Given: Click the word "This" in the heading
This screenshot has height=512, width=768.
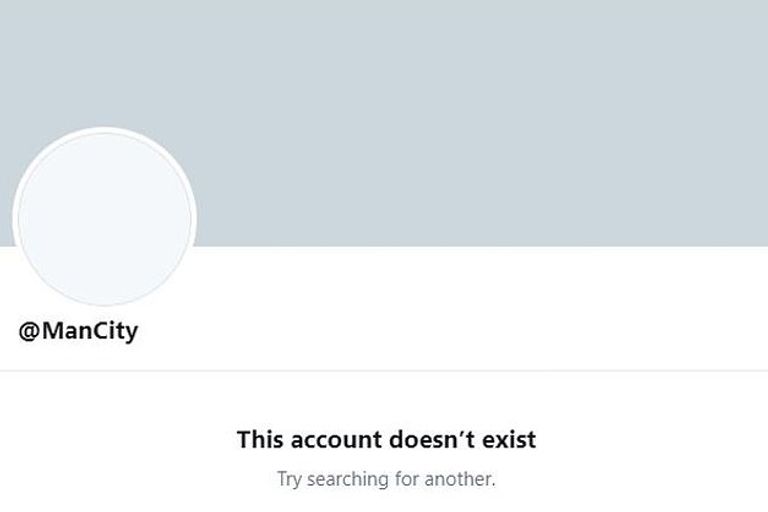Looking at the screenshot, I should [260, 439].
